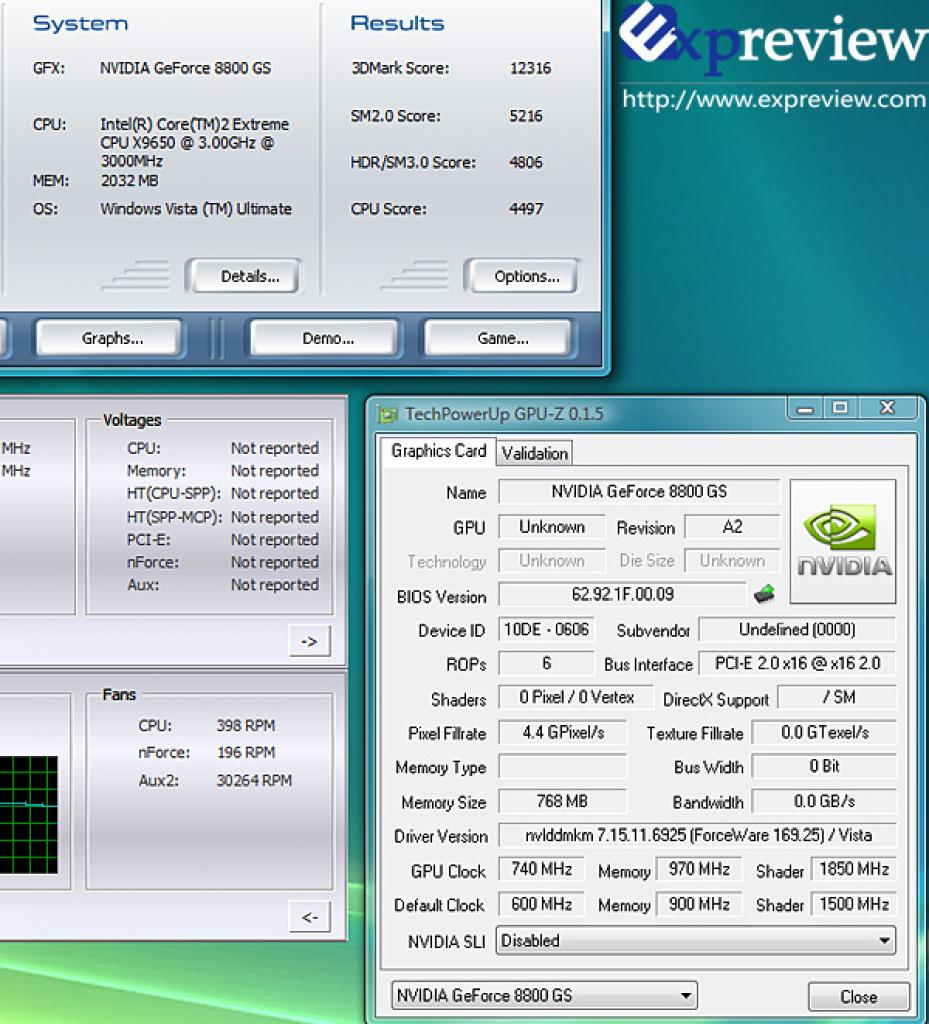Image resolution: width=929 pixels, height=1024 pixels.
Task: Click the OS value Windows Vista Ultimate
Action: click(196, 209)
